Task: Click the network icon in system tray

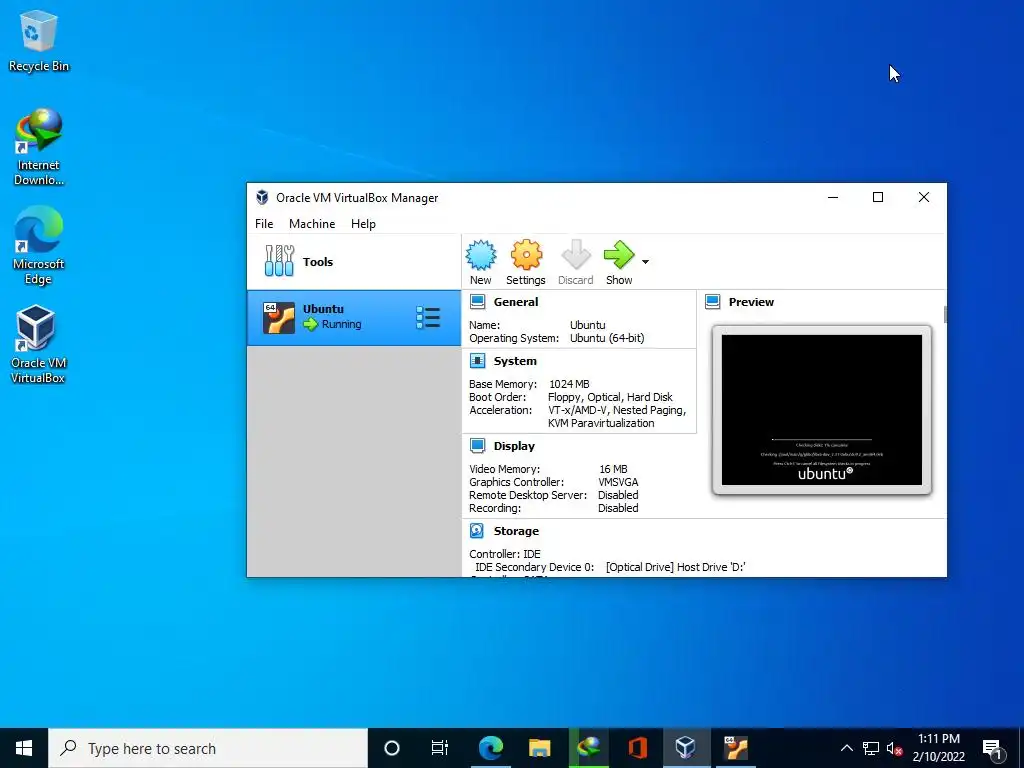Action: pos(871,748)
